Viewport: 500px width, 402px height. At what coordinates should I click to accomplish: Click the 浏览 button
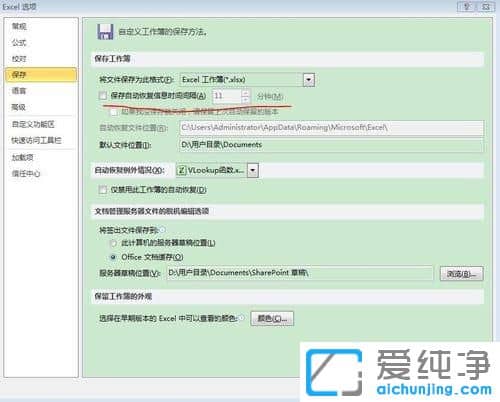[x=461, y=274]
